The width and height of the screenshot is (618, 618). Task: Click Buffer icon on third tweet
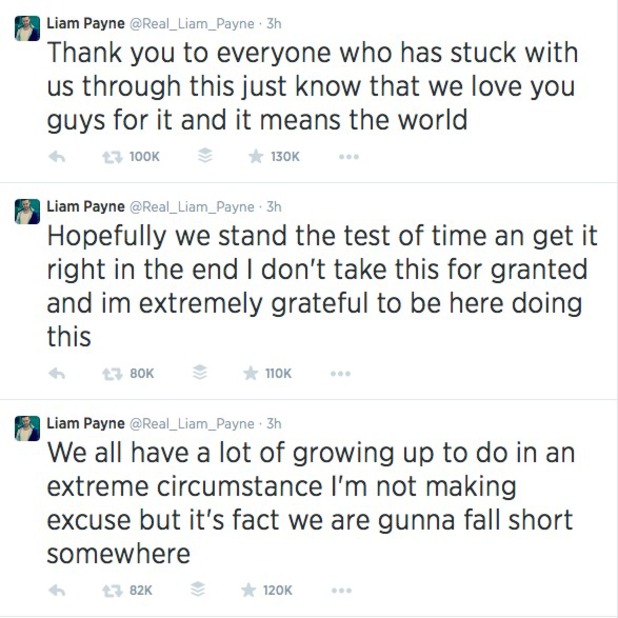pos(197,589)
